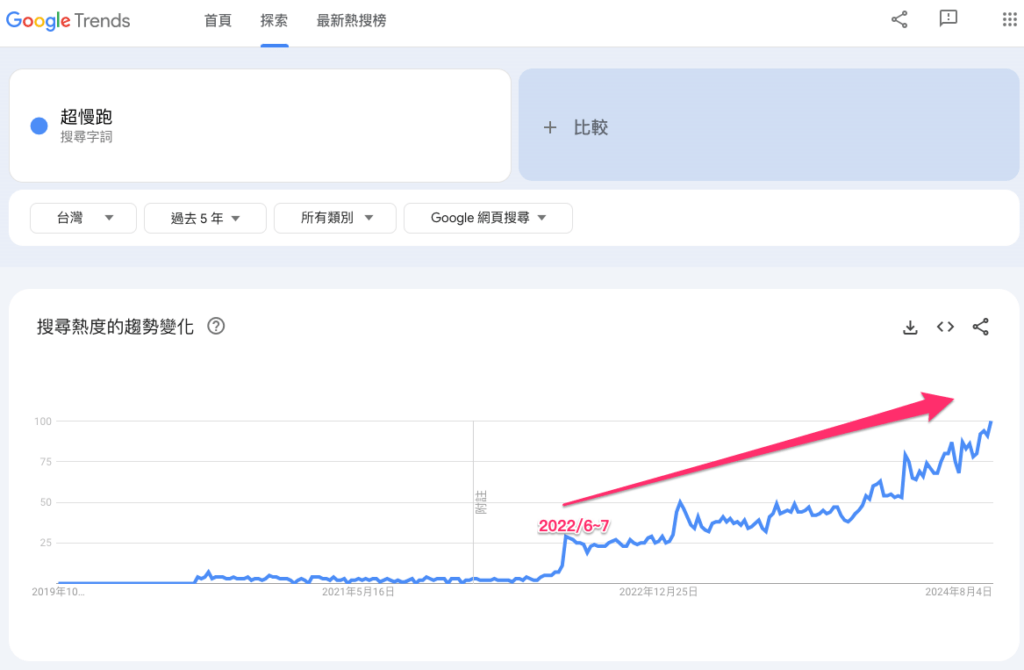Open the help tooltip beside 搜尋熱度的趨勢變化
The image size is (1024, 670).
click(x=217, y=326)
